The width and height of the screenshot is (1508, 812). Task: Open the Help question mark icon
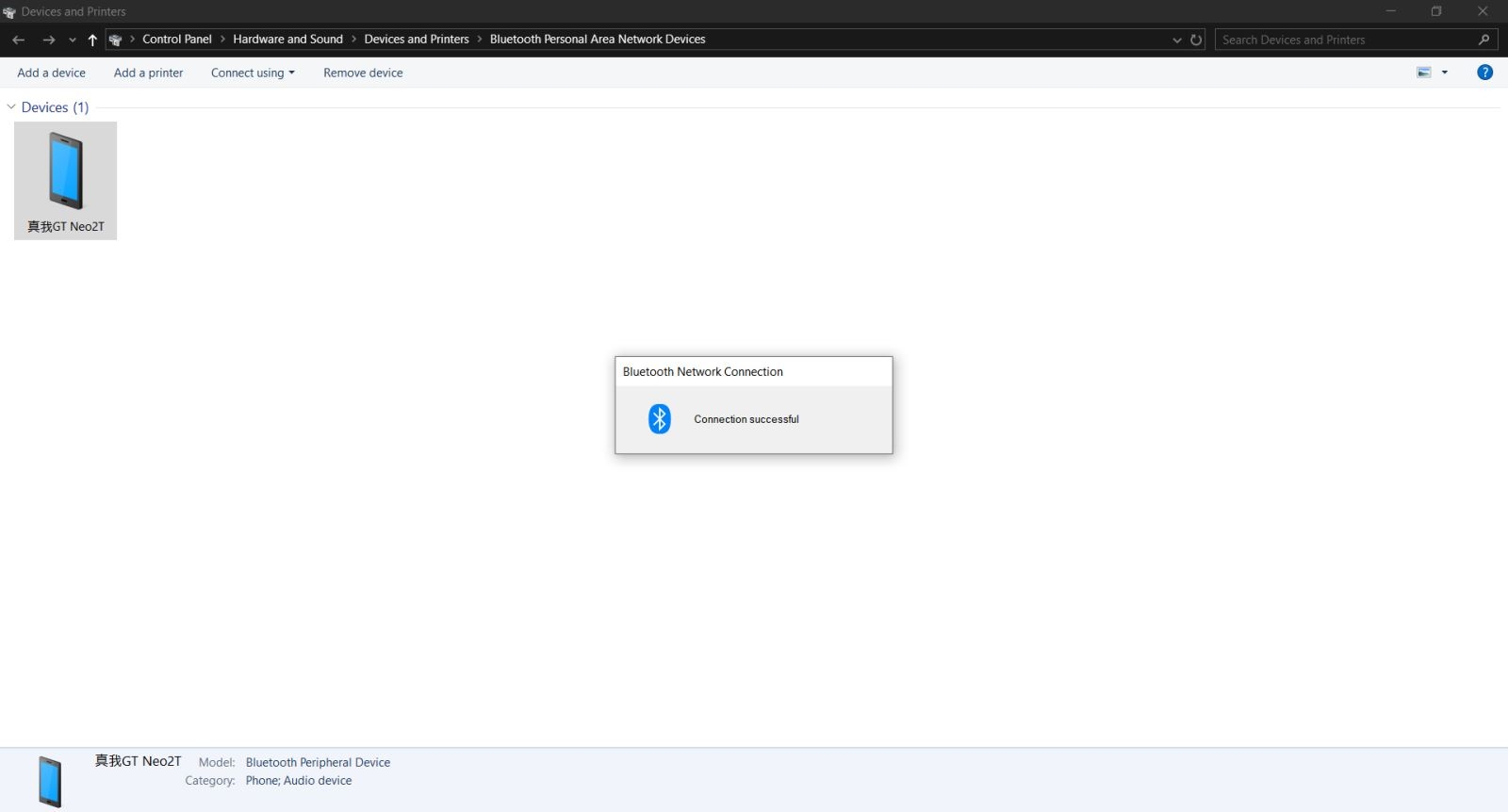coord(1484,73)
